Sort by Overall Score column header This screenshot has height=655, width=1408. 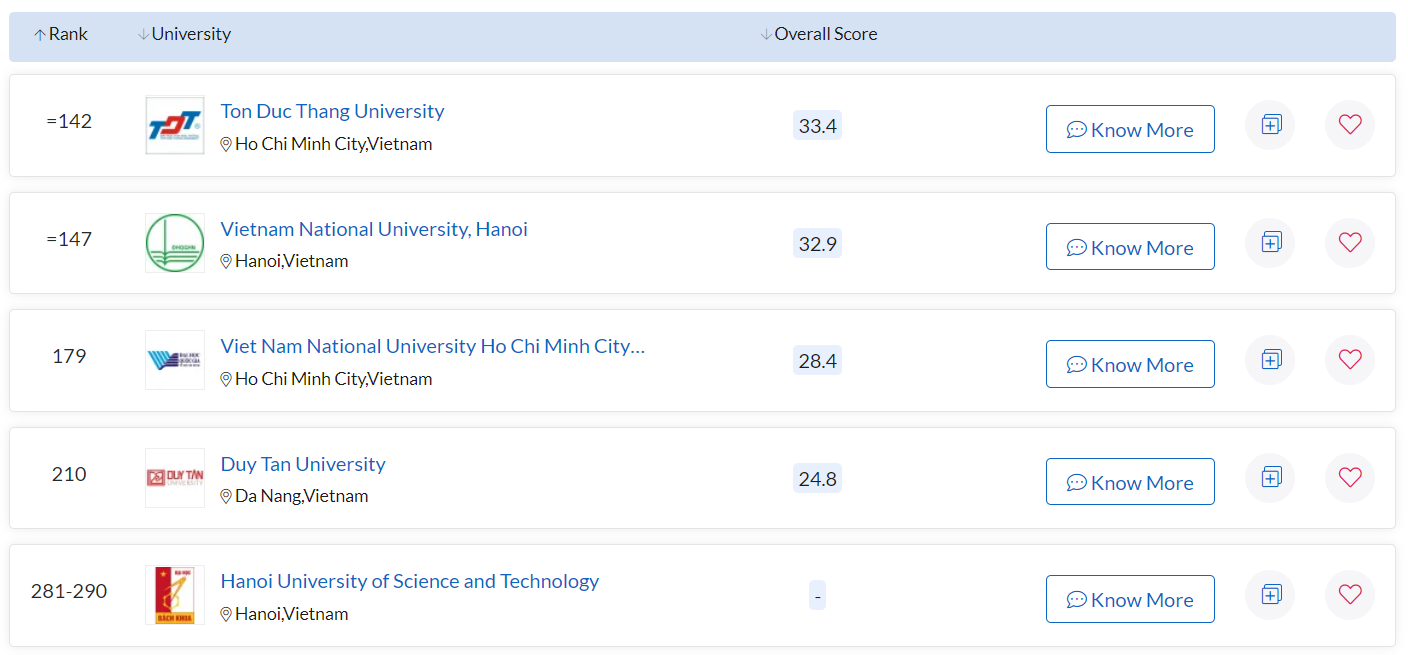point(819,34)
